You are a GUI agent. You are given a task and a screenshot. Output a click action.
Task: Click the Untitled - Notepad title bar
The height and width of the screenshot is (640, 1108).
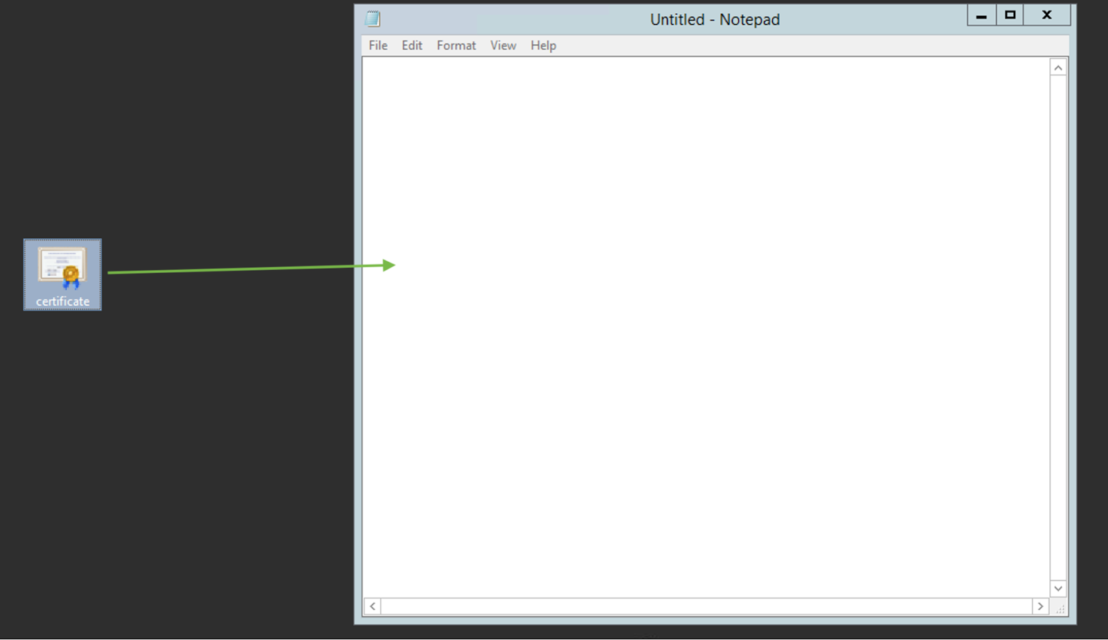715,18
